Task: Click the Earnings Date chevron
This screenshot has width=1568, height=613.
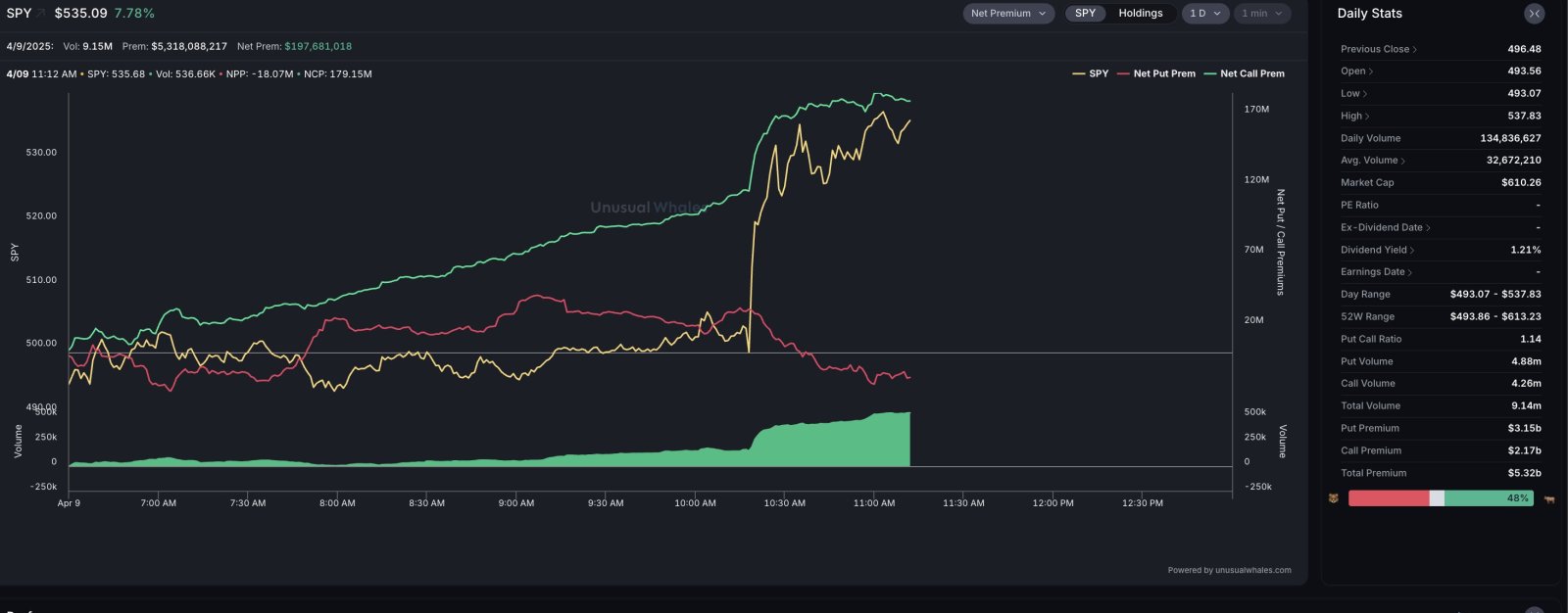Action: 1410,272
